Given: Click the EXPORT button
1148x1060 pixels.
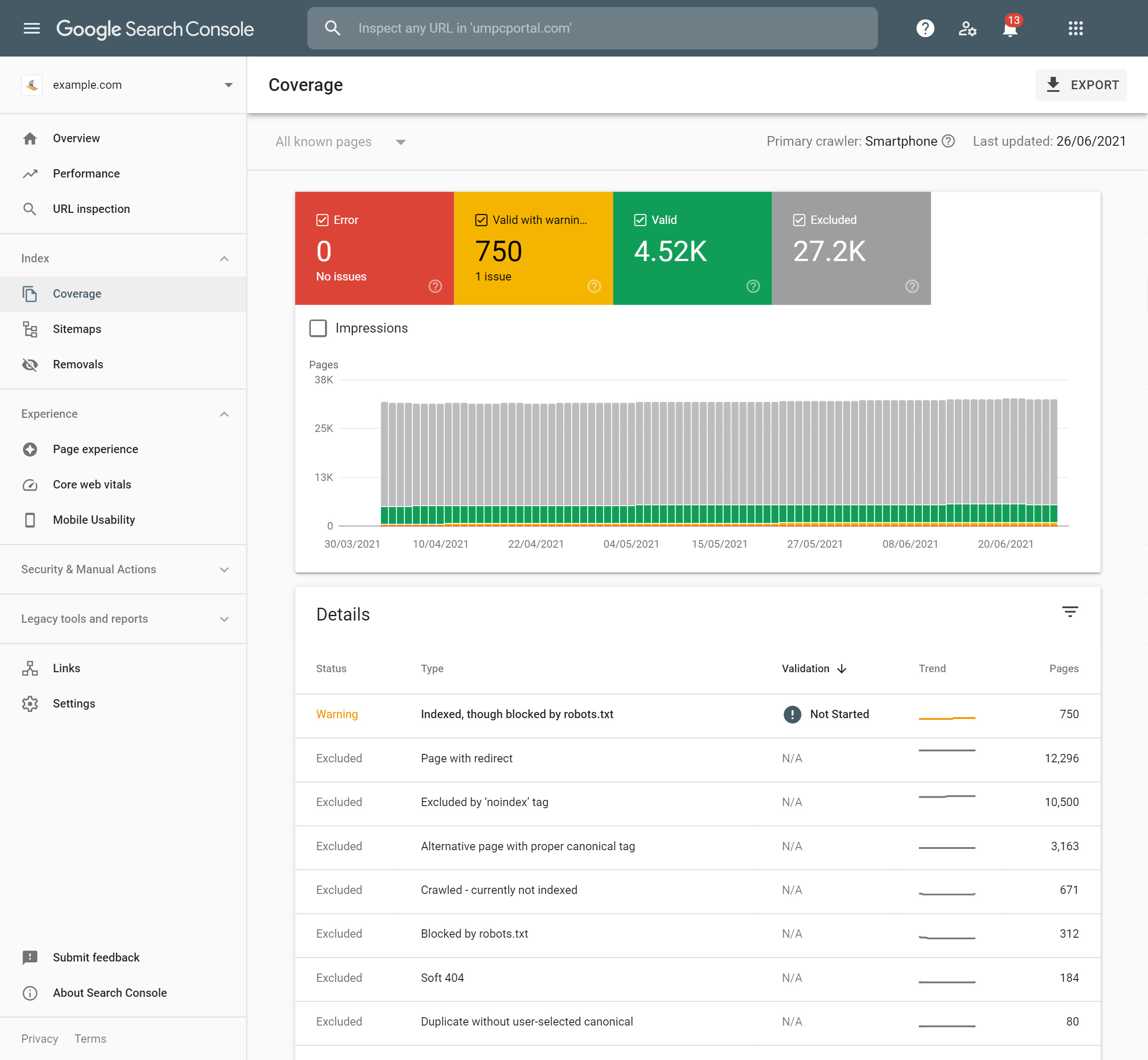Looking at the screenshot, I should coord(1081,85).
